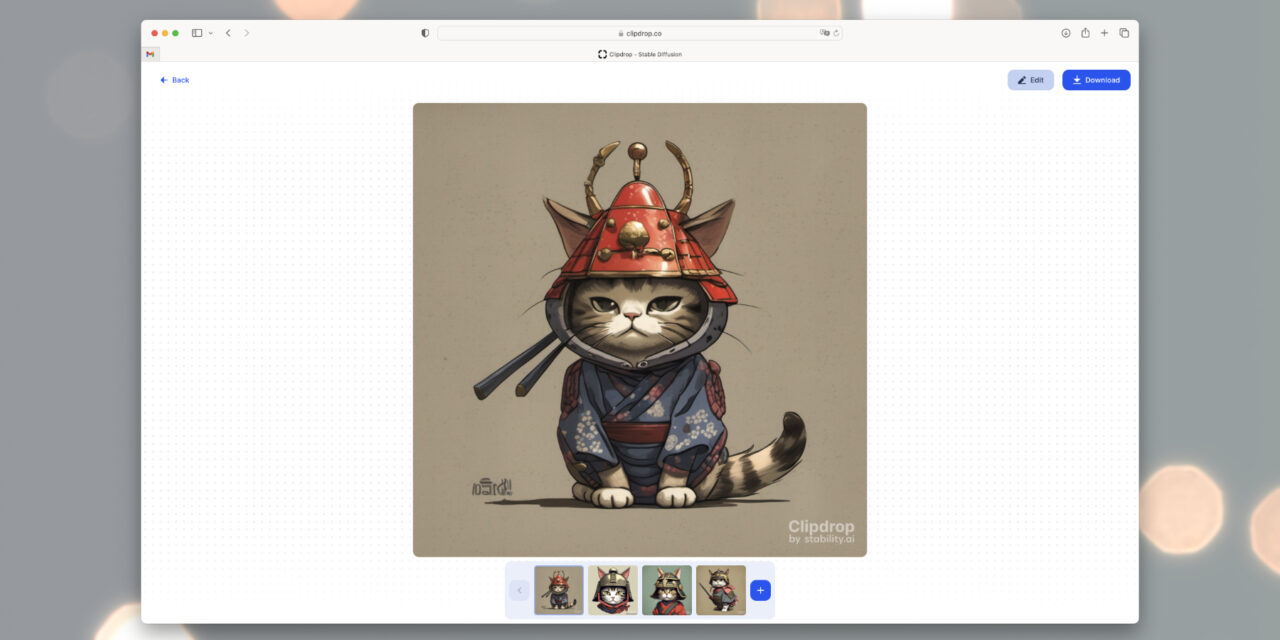Click the translate icon in address bar
The width and height of the screenshot is (1280, 640).
tap(824, 33)
